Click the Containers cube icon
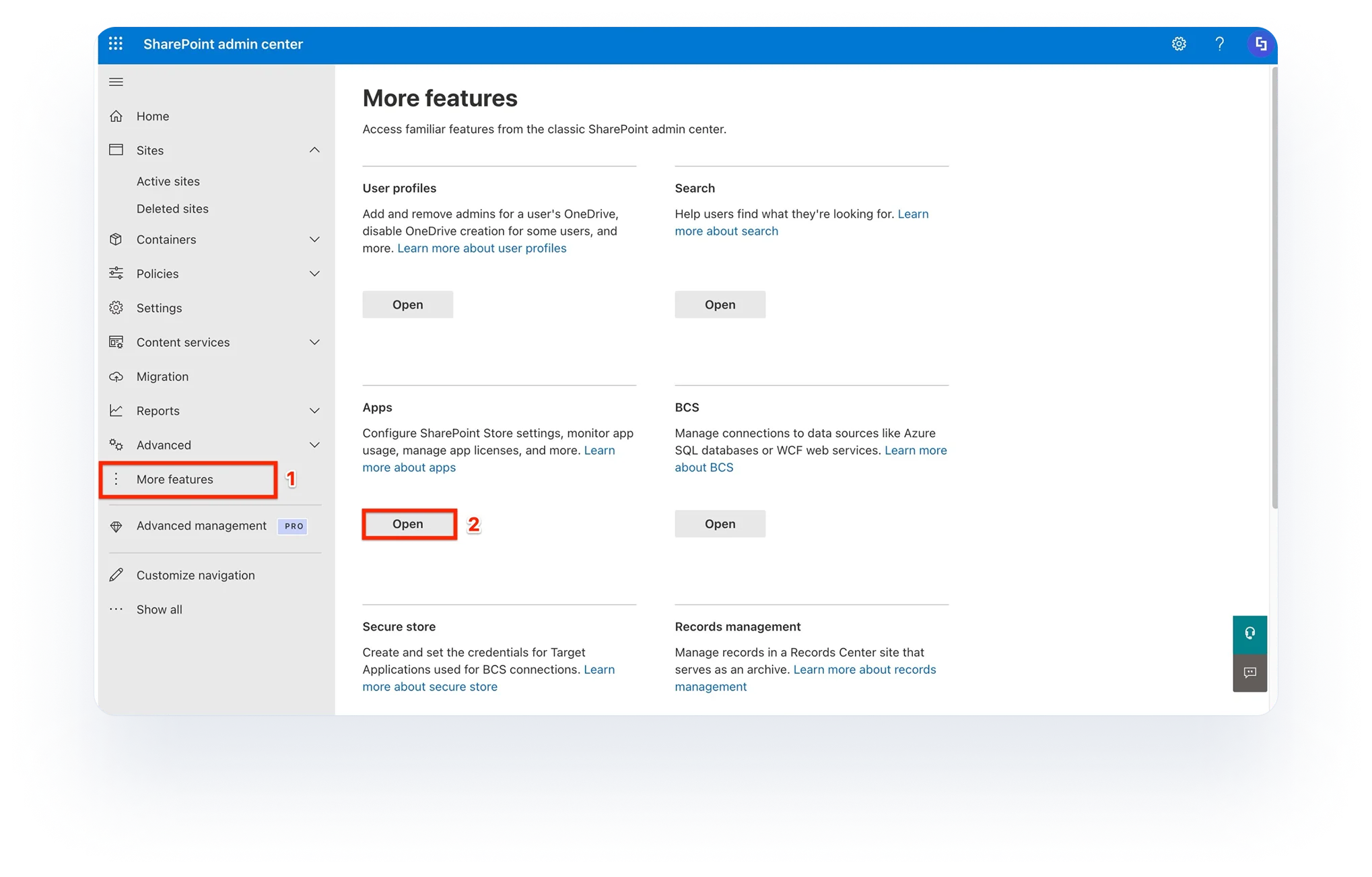 pyautogui.click(x=116, y=239)
